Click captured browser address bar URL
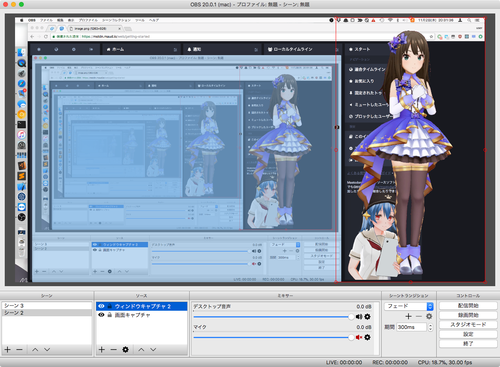 tap(115, 36)
